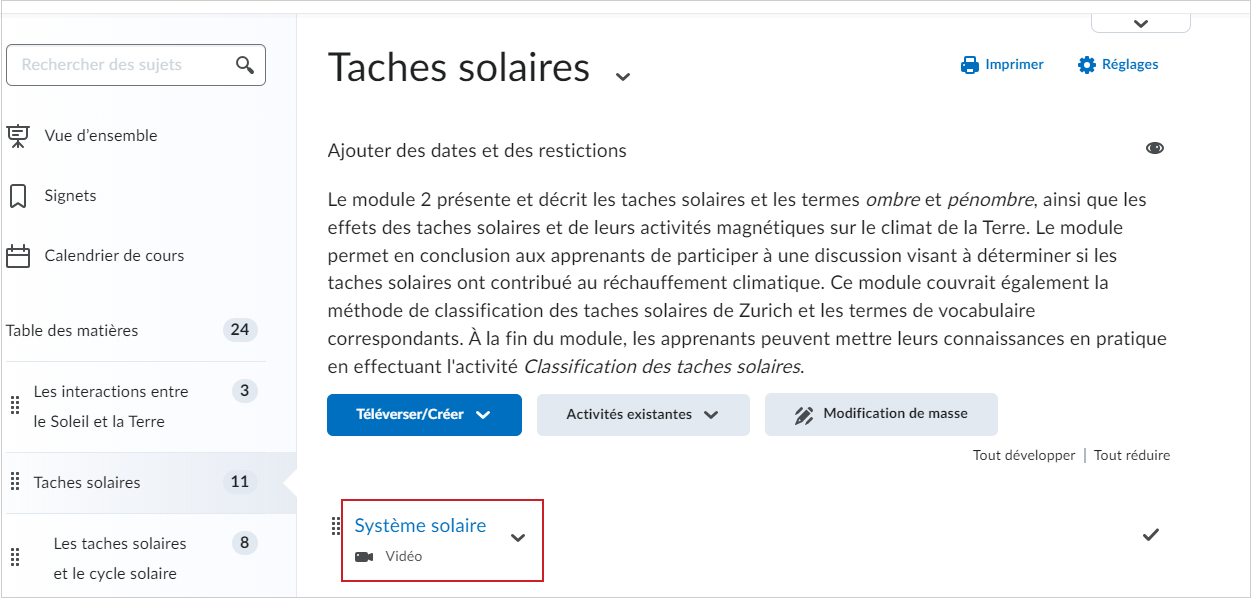Open the Calendrier de cours calendar icon
The image size is (1251, 598).
18,256
